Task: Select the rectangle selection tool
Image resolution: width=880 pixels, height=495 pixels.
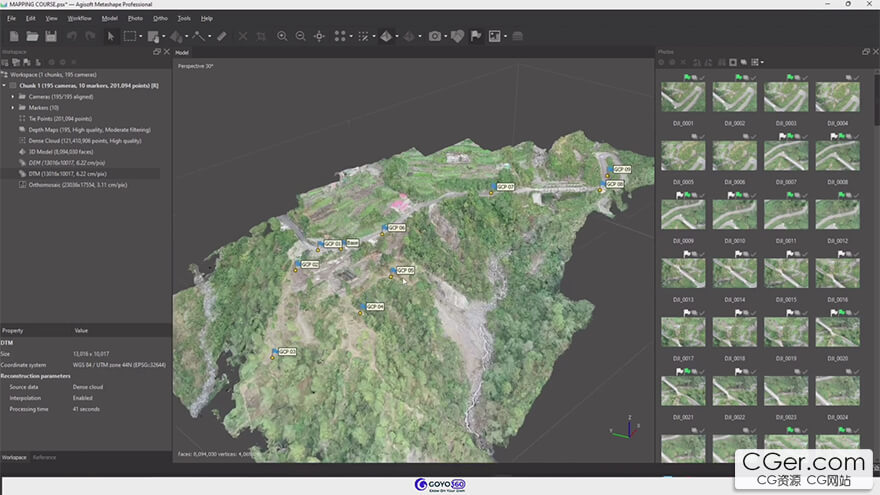Action: click(x=130, y=36)
